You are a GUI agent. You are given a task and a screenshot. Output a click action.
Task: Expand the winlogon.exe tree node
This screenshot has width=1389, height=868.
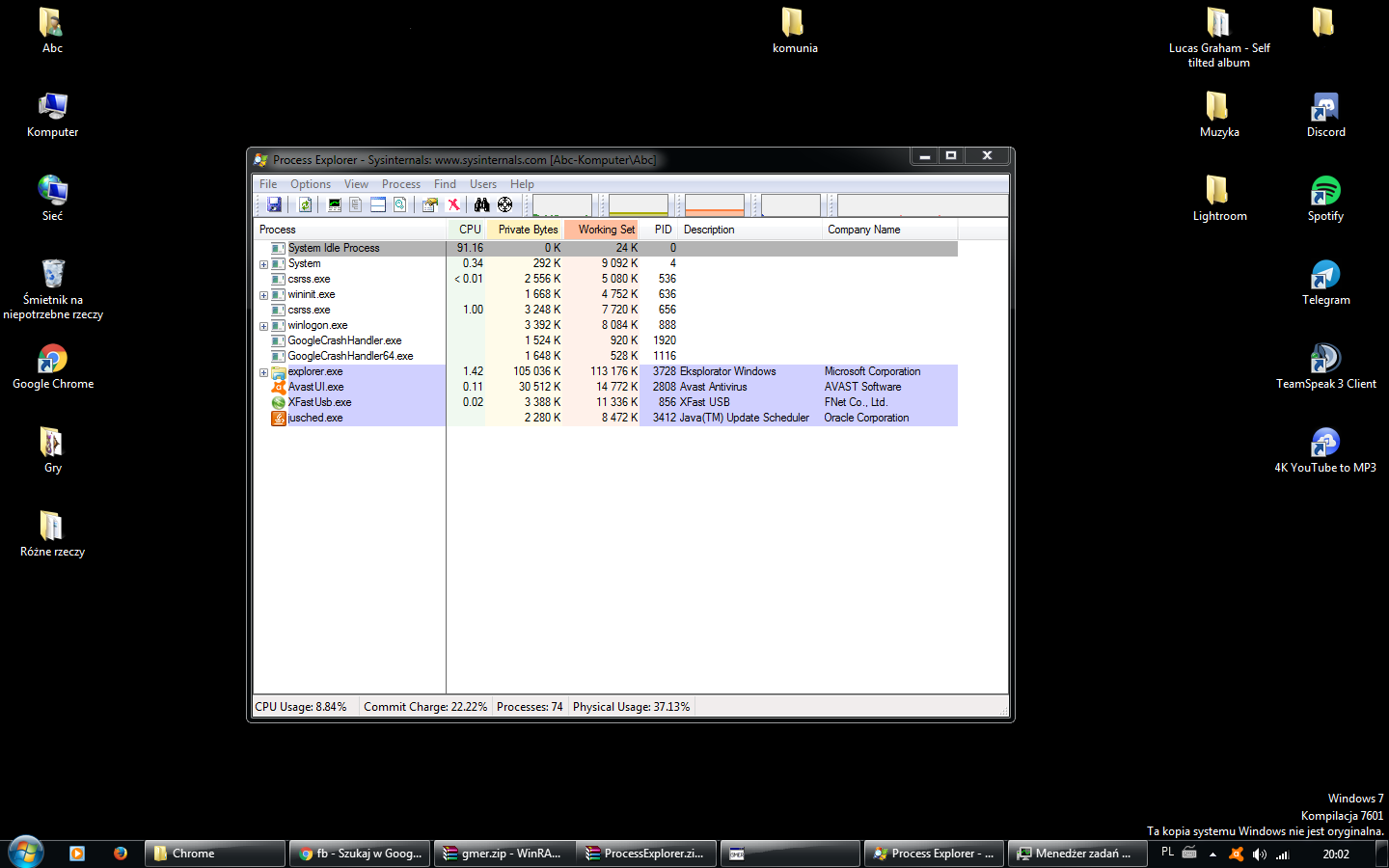point(263,326)
